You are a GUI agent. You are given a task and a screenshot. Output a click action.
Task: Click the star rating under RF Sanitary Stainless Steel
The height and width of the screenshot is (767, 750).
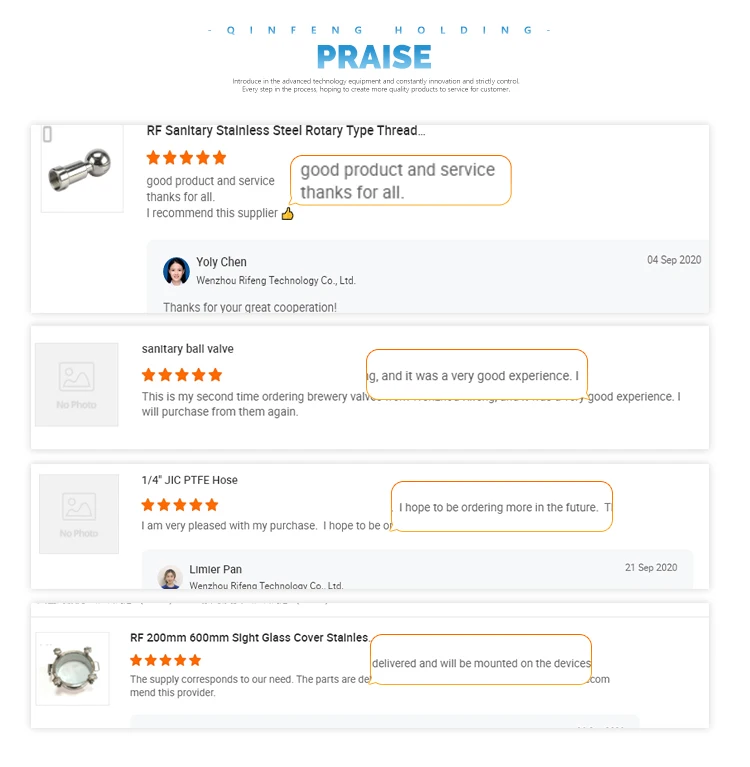coord(186,158)
